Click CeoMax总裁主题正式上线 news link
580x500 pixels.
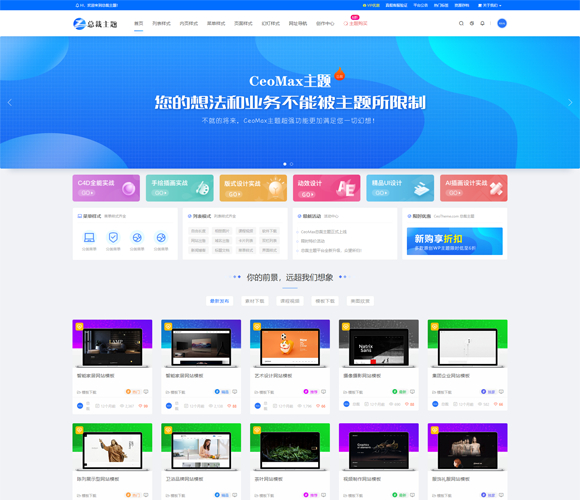pyautogui.click(x=324, y=232)
